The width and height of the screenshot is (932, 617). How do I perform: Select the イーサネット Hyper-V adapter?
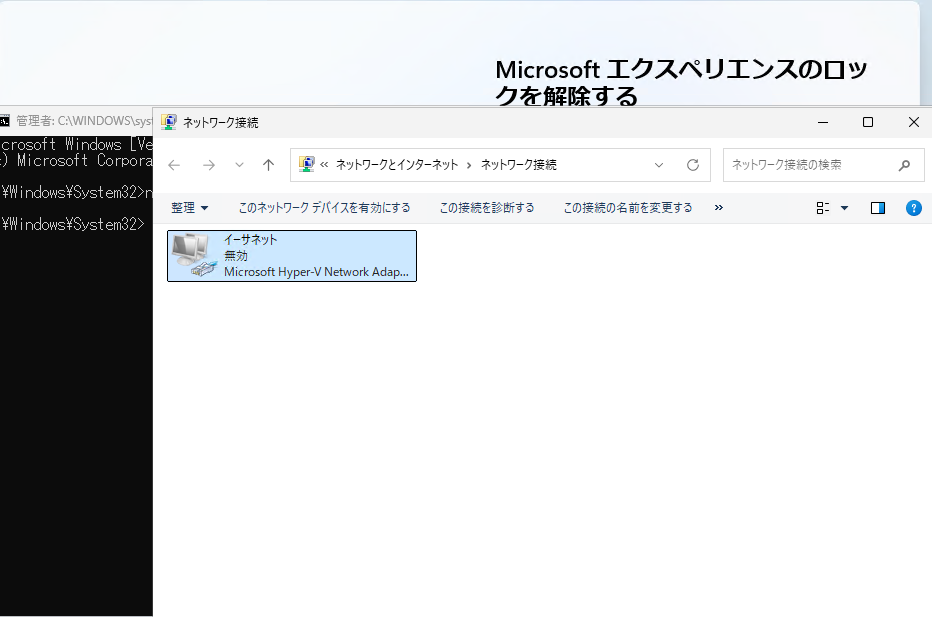[x=291, y=256]
